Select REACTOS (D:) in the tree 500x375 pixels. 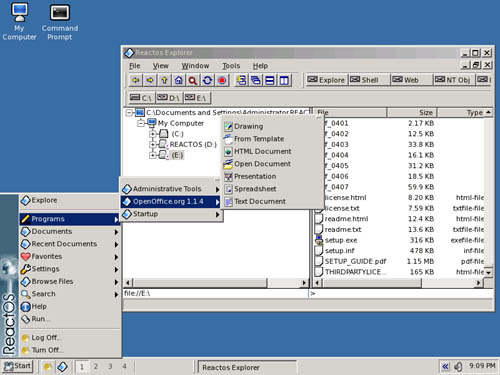[193, 145]
